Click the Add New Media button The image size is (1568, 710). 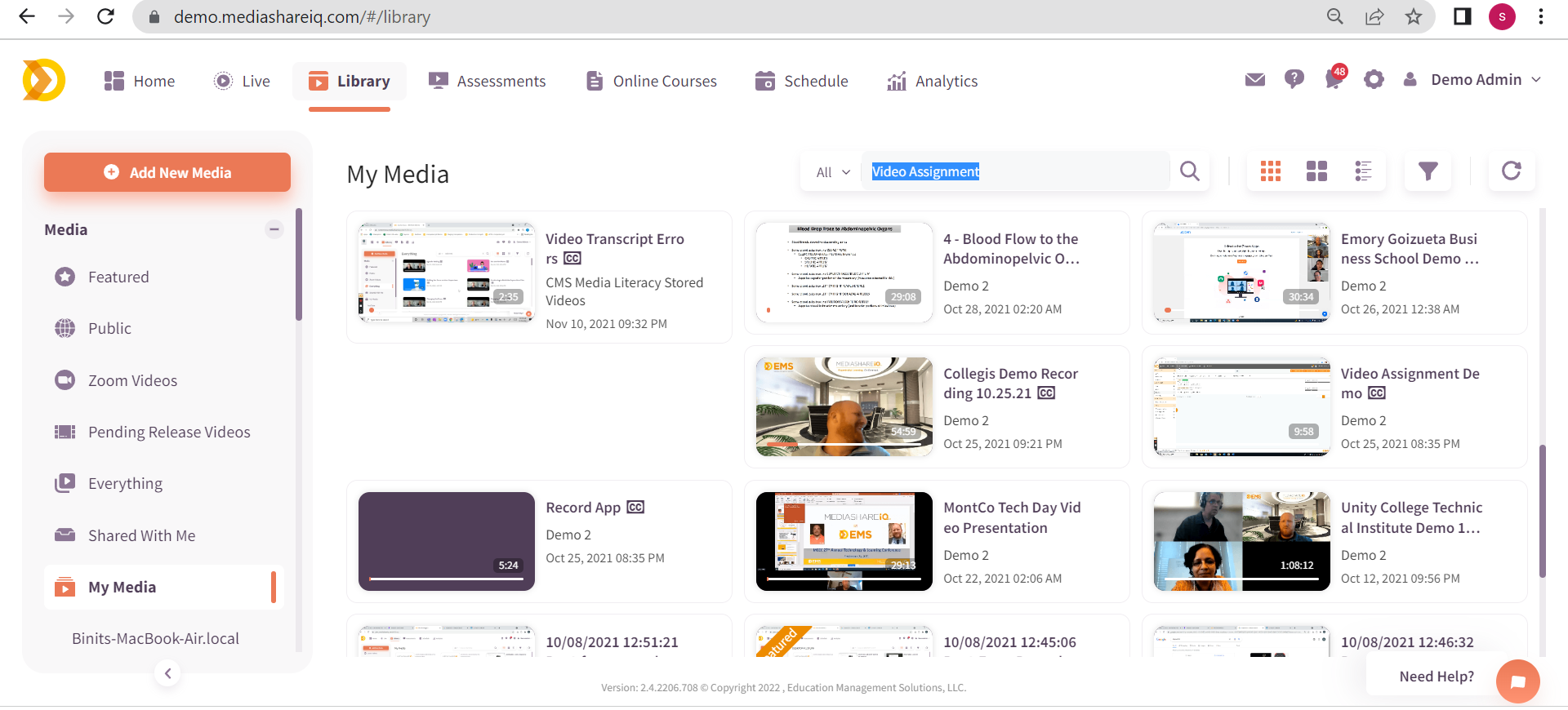[167, 172]
